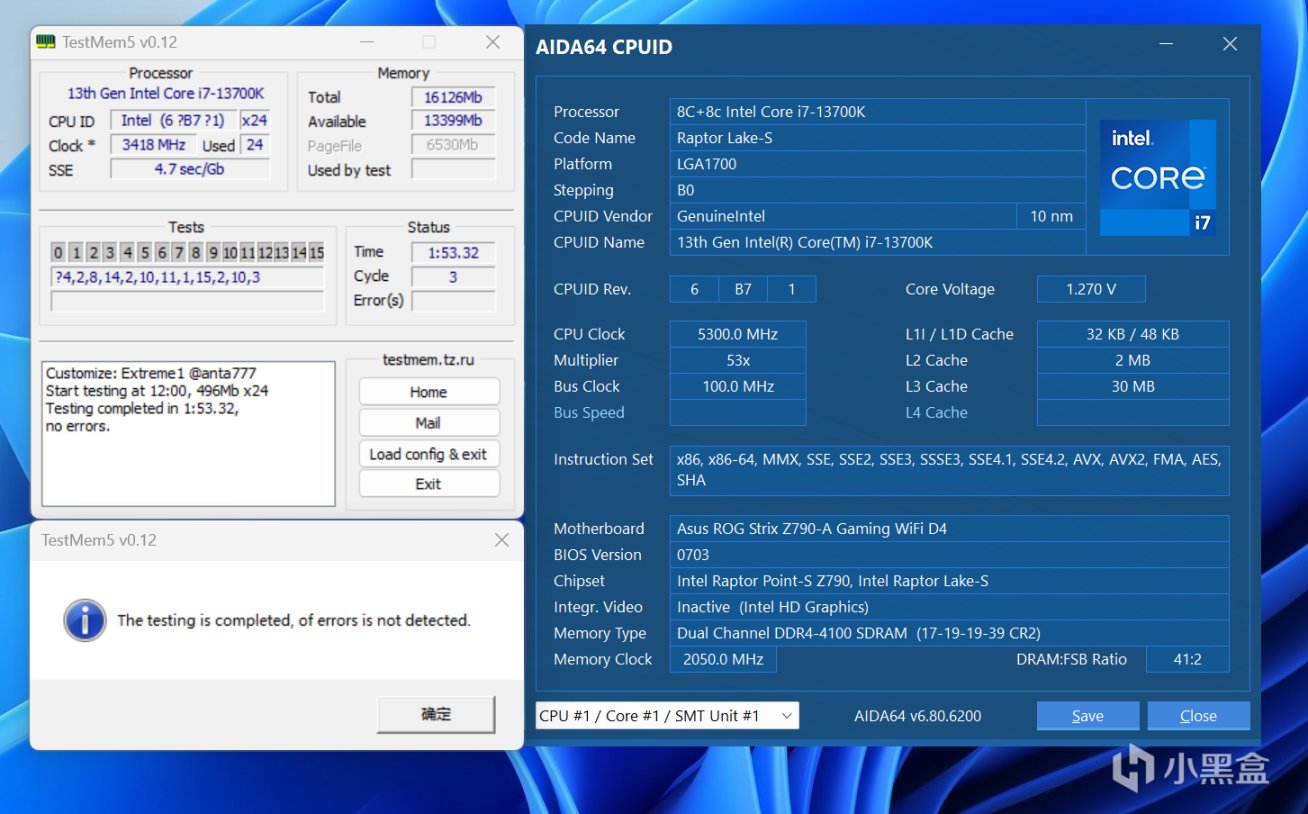Viewport: 1308px width, 814px height.
Task: Click the Home button in TestMem5
Action: [x=428, y=392]
